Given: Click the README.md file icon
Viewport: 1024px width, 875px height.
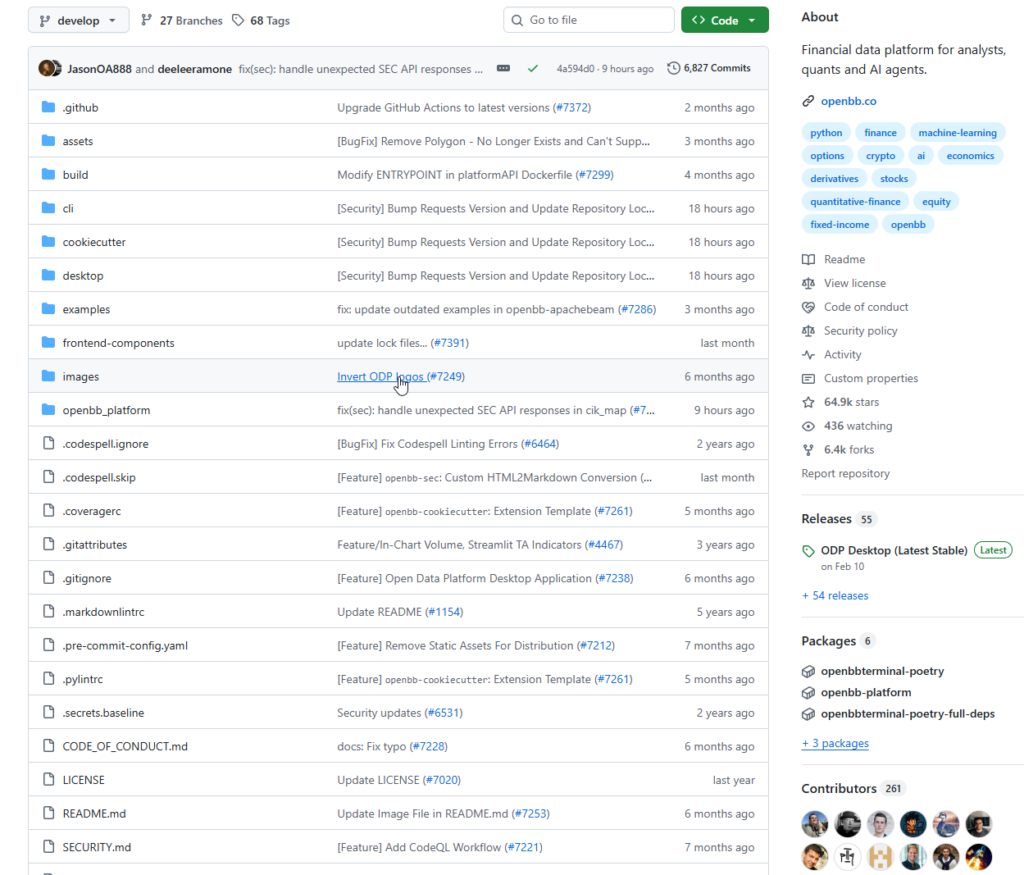Looking at the screenshot, I should click(48, 814).
